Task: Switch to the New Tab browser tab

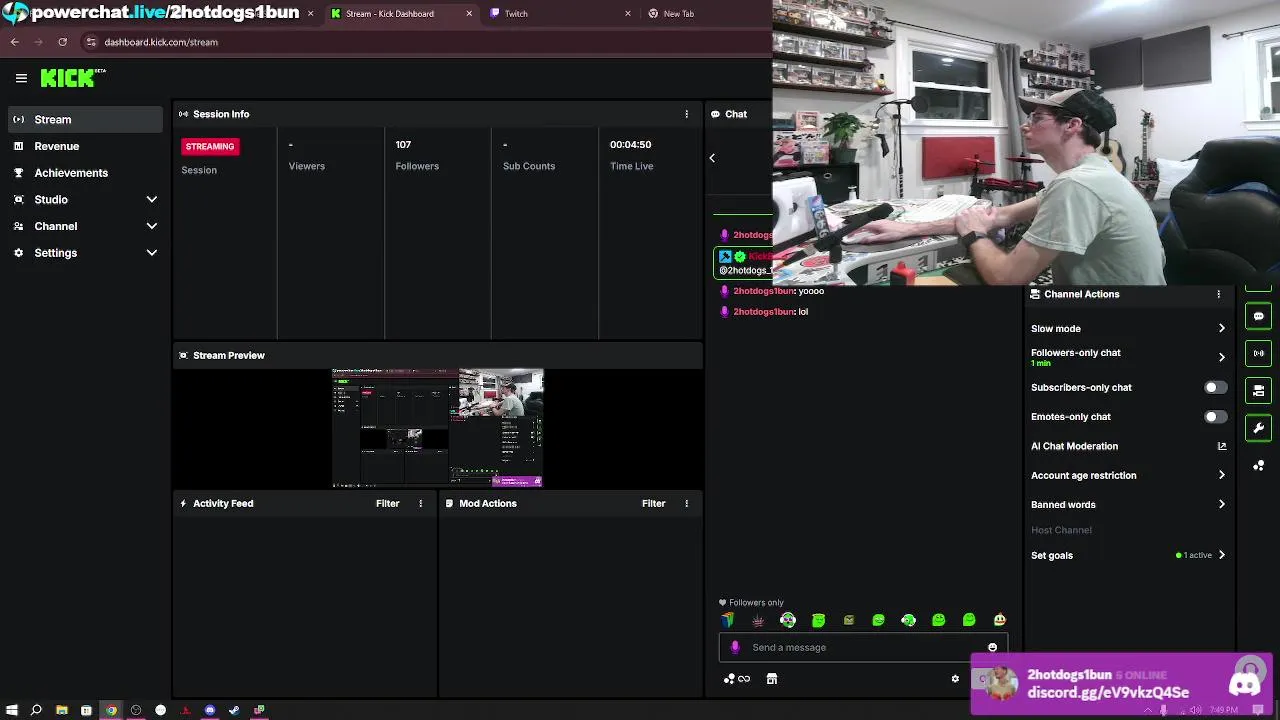Action: click(705, 14)
